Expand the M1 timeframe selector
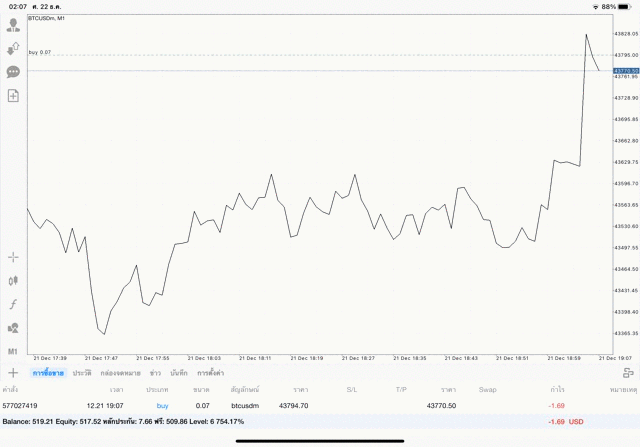The image size is (640, 447). [13, 352]
